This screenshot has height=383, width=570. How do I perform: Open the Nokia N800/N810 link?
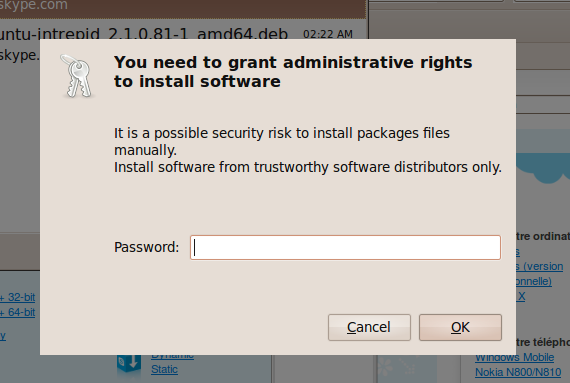pos(518,372)
